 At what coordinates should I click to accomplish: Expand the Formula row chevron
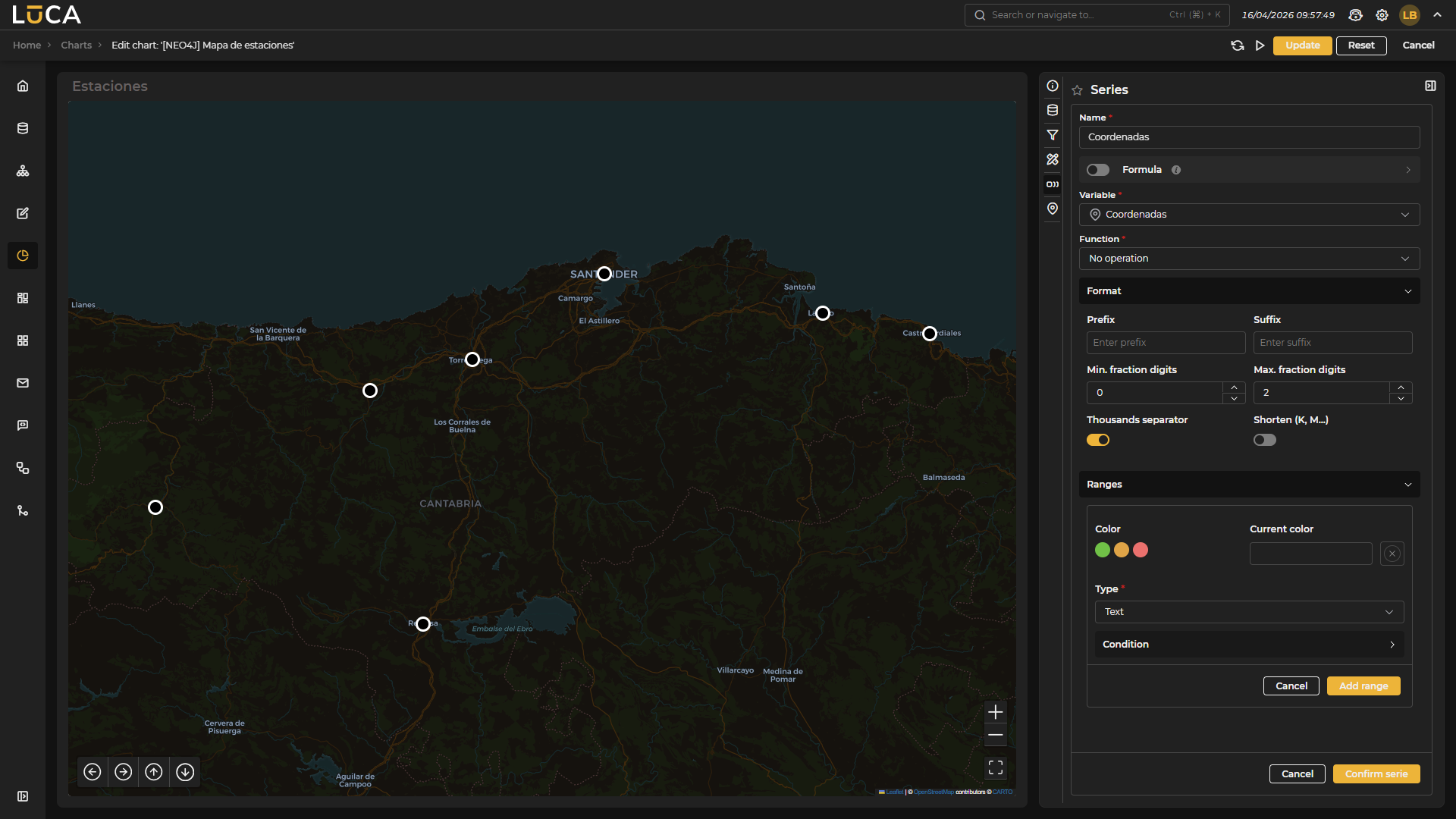[1408, 170]
